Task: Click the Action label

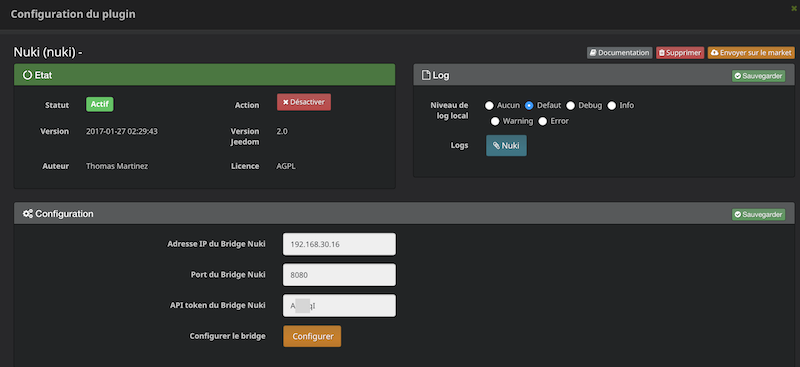Action: coord(247,105)
